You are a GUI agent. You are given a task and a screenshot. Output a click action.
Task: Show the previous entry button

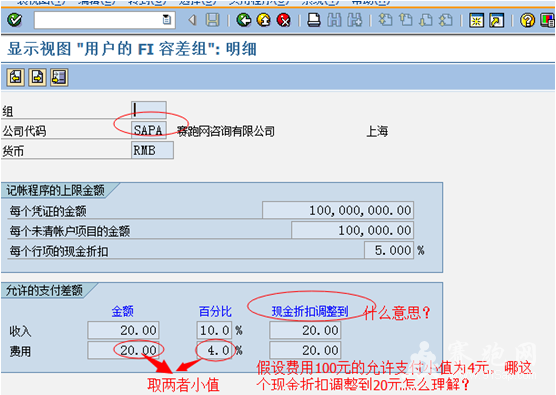tap(16, 77)
